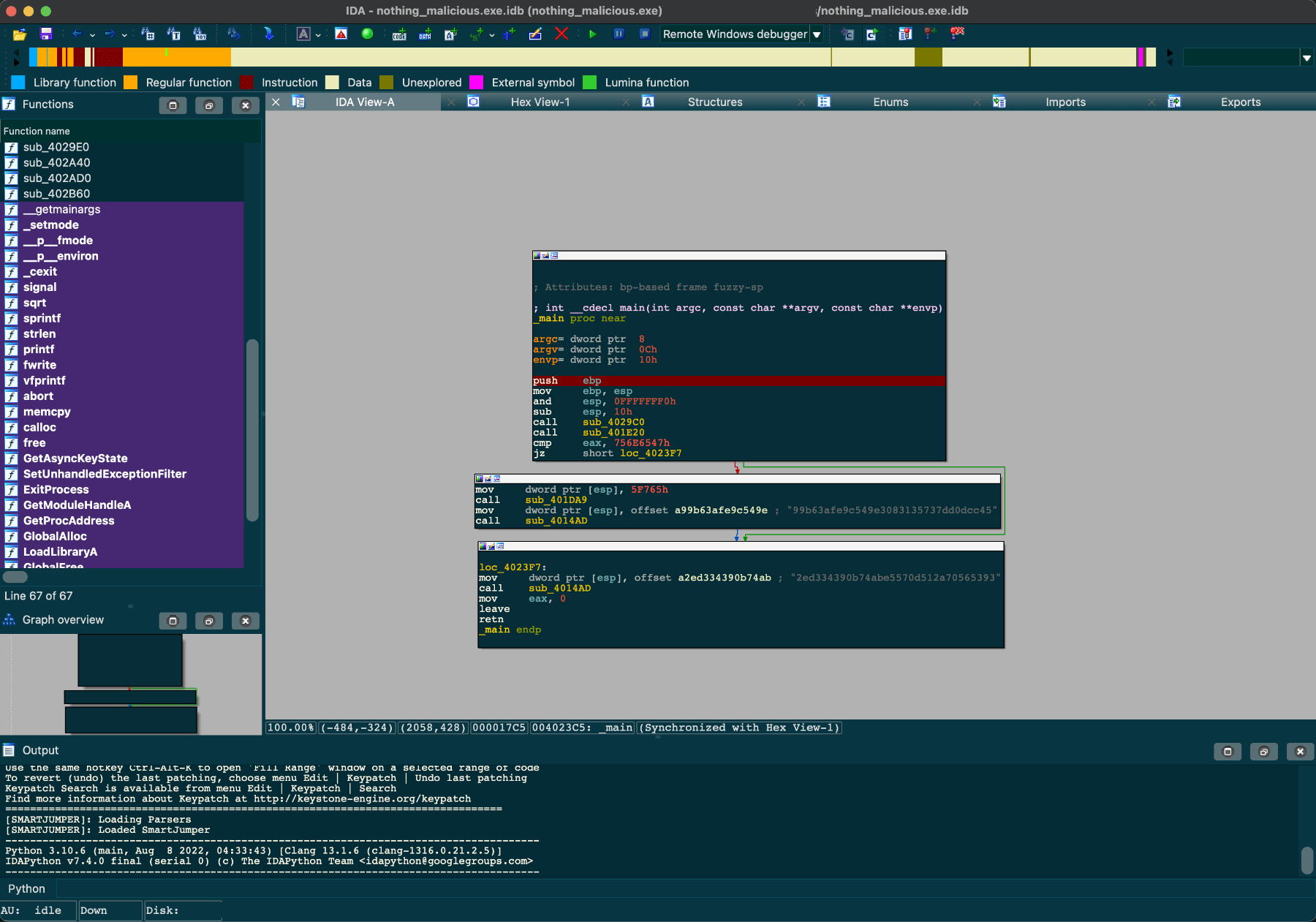Switch to the Structures tab
This screenshot has height=922, width=1316.
click(715, 102)
